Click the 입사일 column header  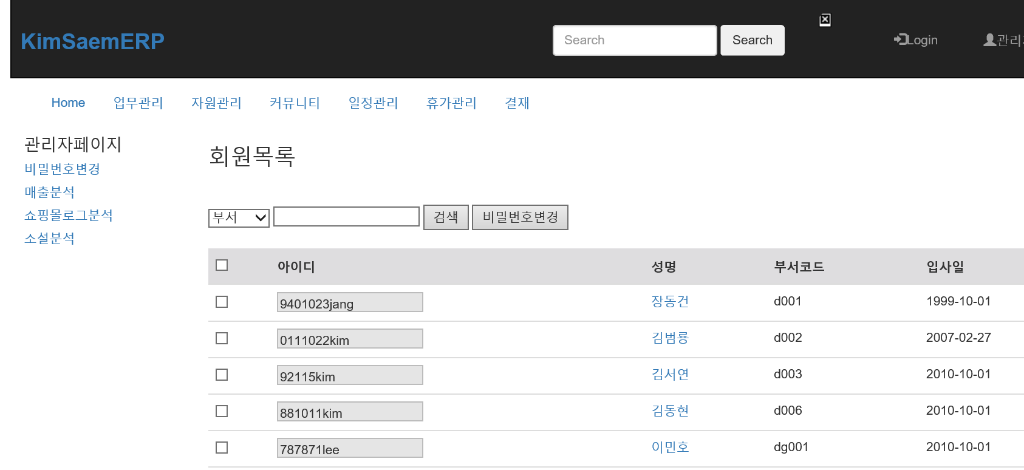[945, 266]
